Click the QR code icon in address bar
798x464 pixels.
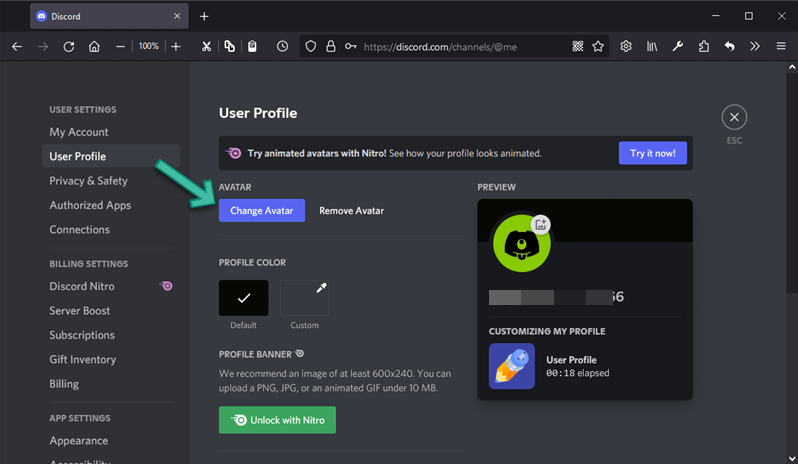click(x=578, y=47)
